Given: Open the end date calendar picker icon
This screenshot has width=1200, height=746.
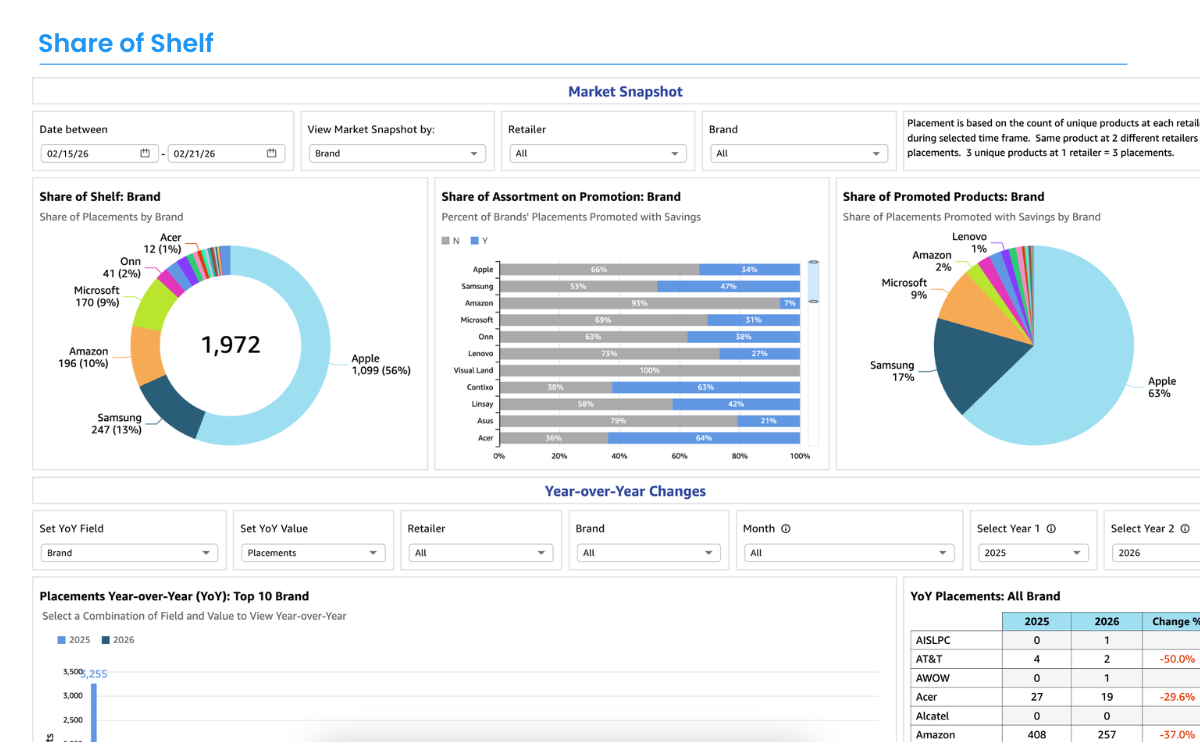Looking at the screenshot, I should (x=271, y=153).
